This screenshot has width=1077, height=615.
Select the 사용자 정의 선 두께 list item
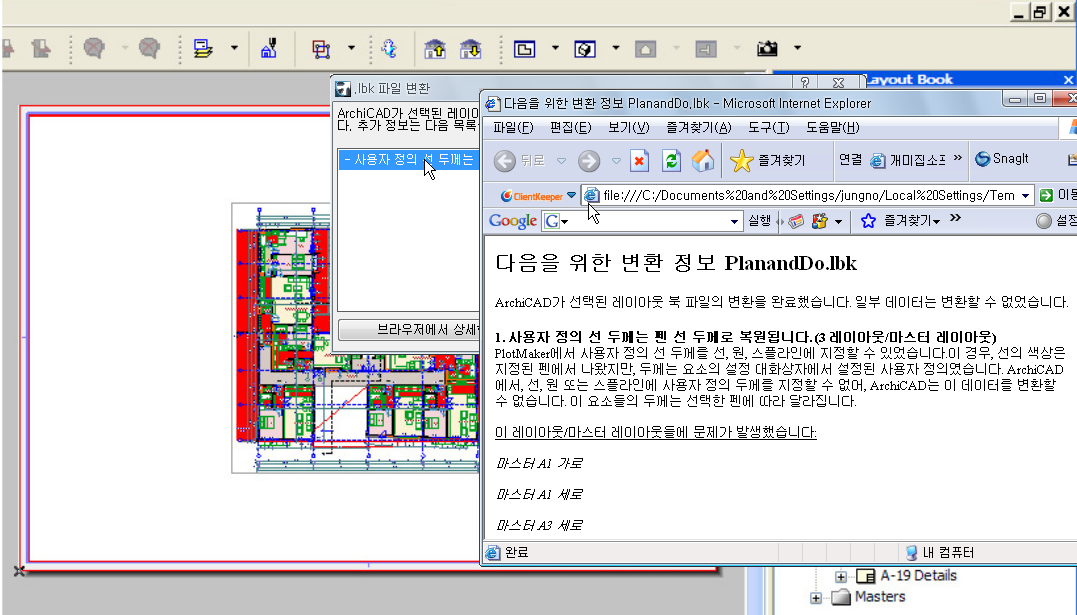coord(408,160)
